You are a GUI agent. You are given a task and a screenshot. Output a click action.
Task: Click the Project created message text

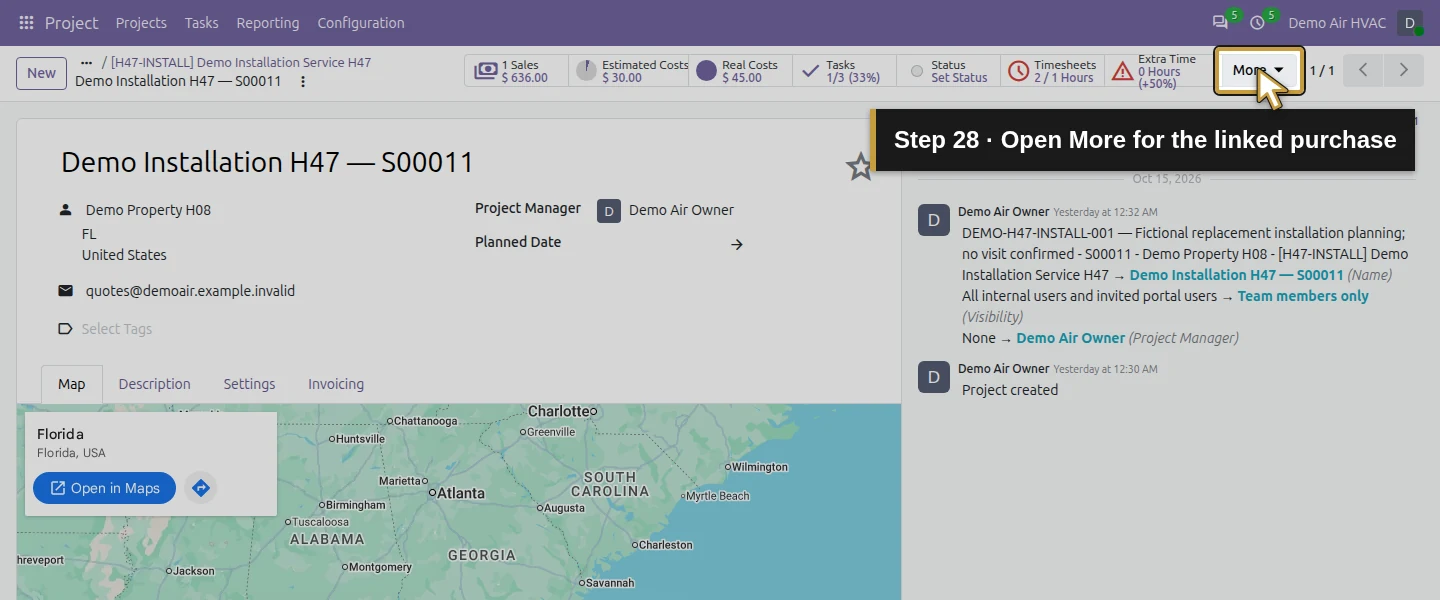coord(1010,390)
